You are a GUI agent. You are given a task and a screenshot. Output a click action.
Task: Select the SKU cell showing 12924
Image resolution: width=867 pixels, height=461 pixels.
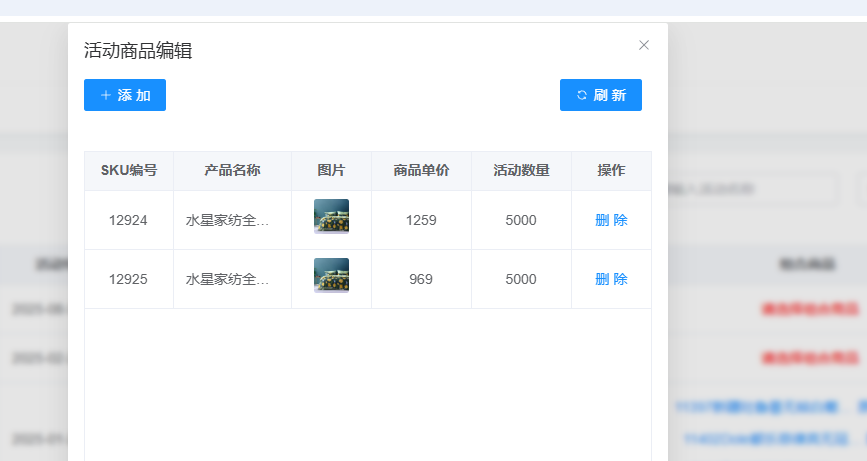click(129, 220)
